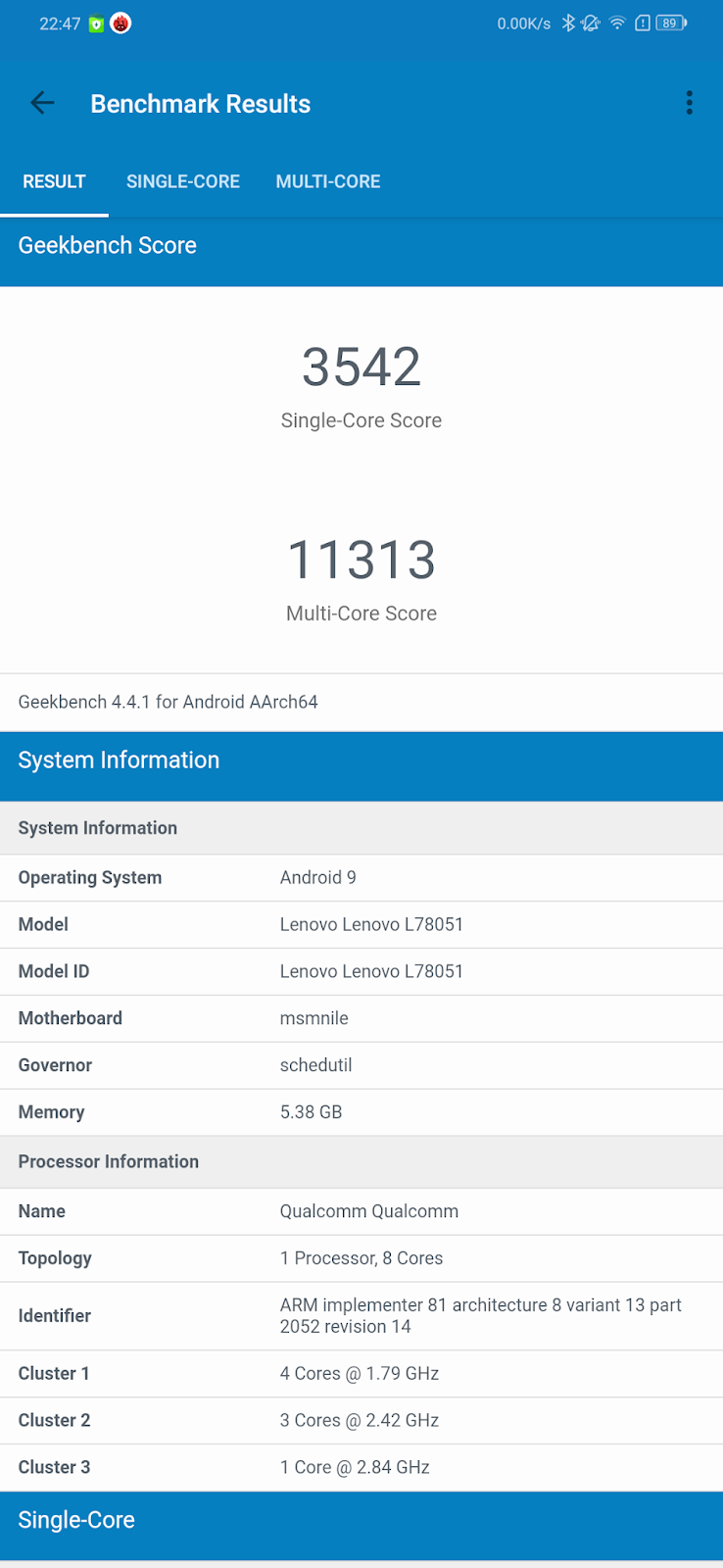
Task: Tap the 1 Processor, 8 Cores value
Action: [361, 1258]
